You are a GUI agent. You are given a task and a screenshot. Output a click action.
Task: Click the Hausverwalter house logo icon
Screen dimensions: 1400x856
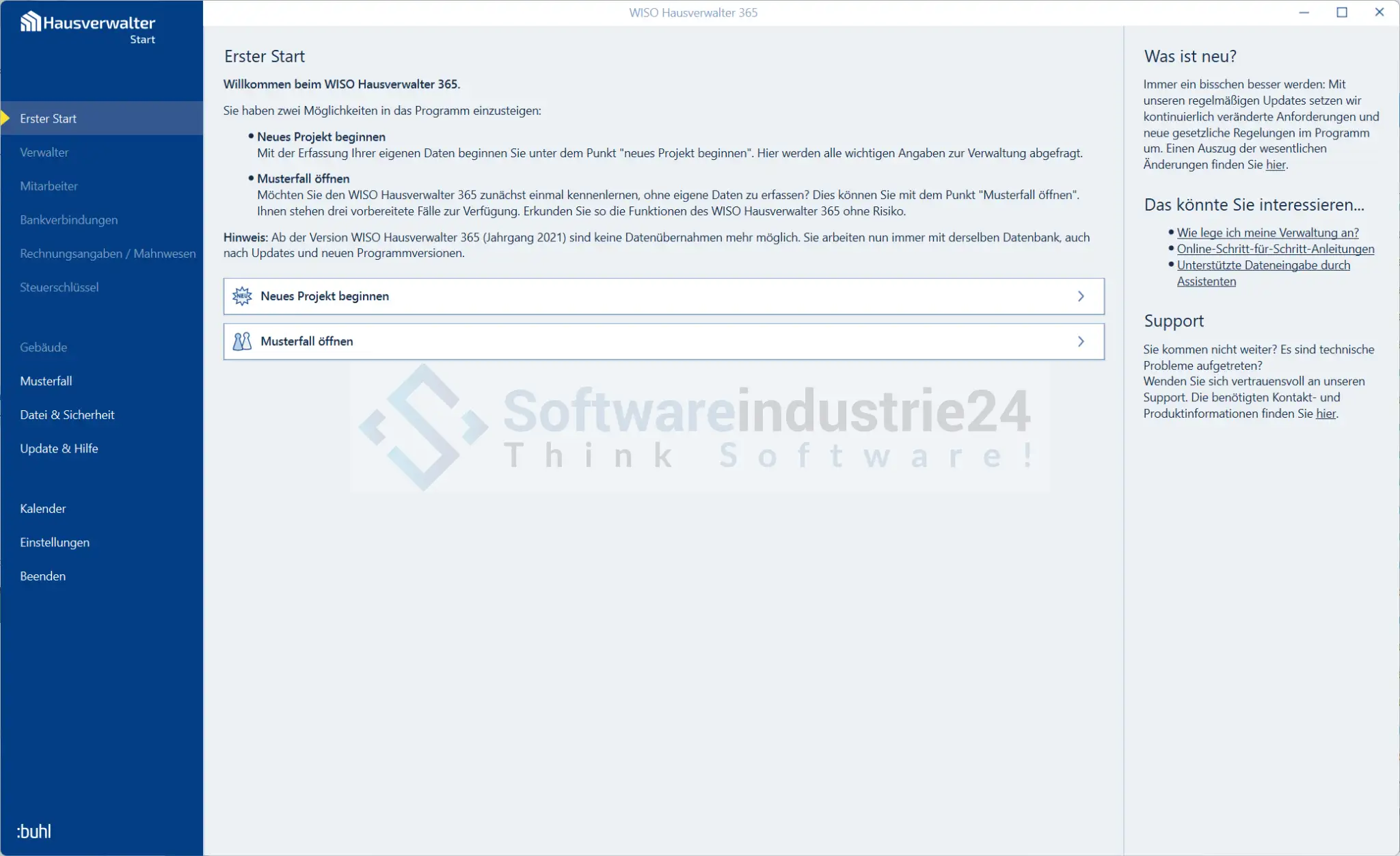30,22
